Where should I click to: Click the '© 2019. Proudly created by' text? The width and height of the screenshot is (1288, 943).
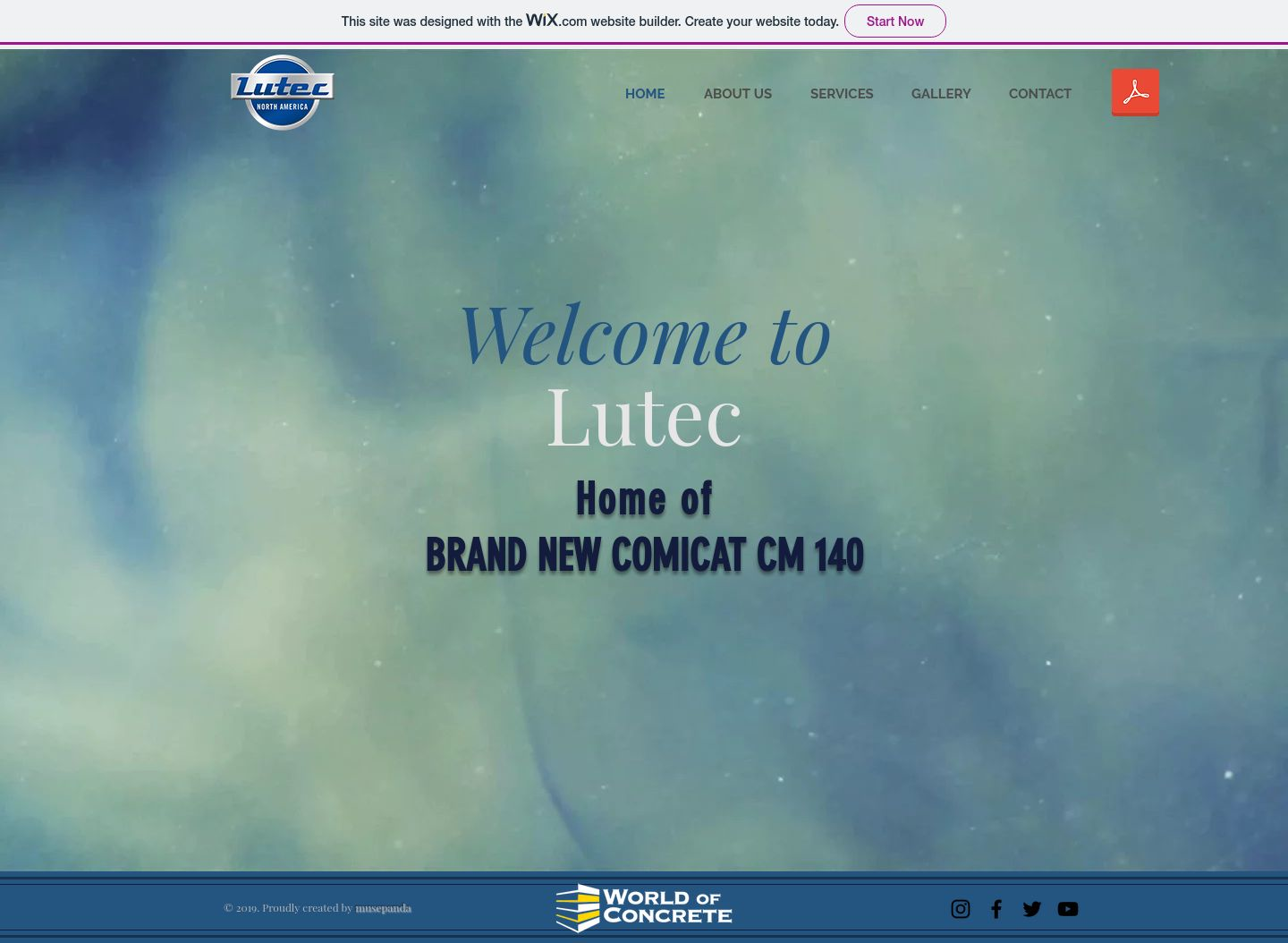(288, 908)
